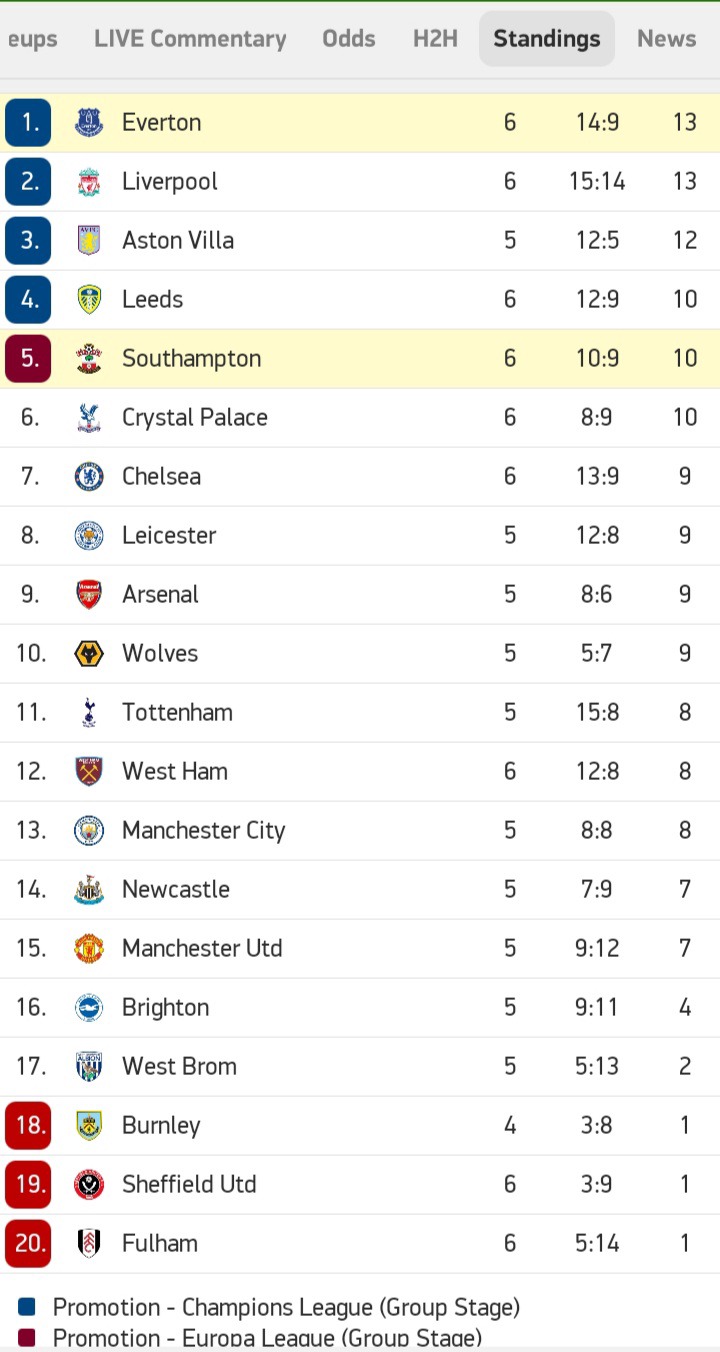This screenshot has height=1352, width=720.
Task: Open the Odds tab
Action: click(x=349, y=39)
